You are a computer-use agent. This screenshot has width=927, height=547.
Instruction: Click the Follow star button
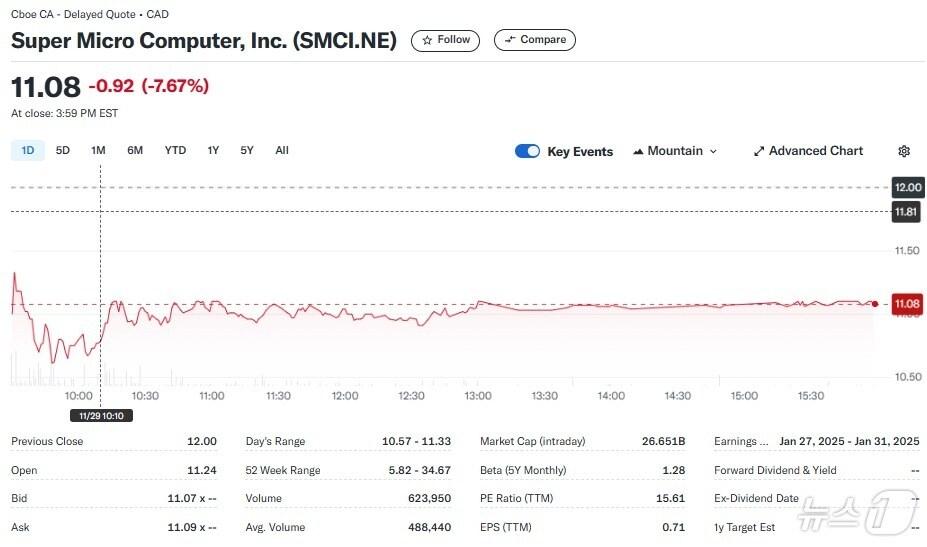(x=446, y=40)
